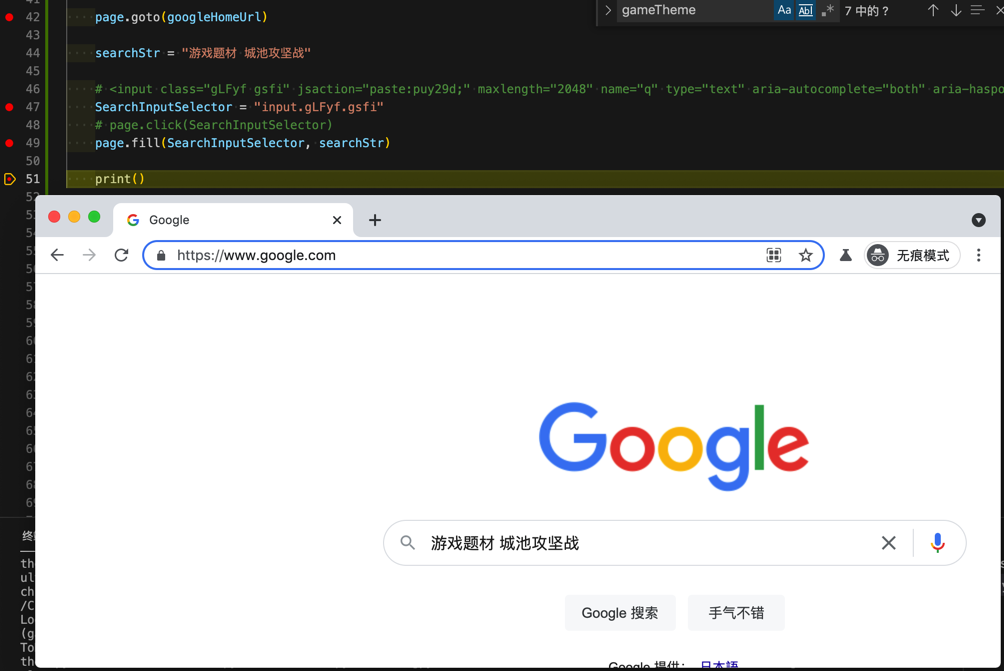Click the current debug line 51 marker
Viewport: 1004px width, 671px height.
click(10, 179)
